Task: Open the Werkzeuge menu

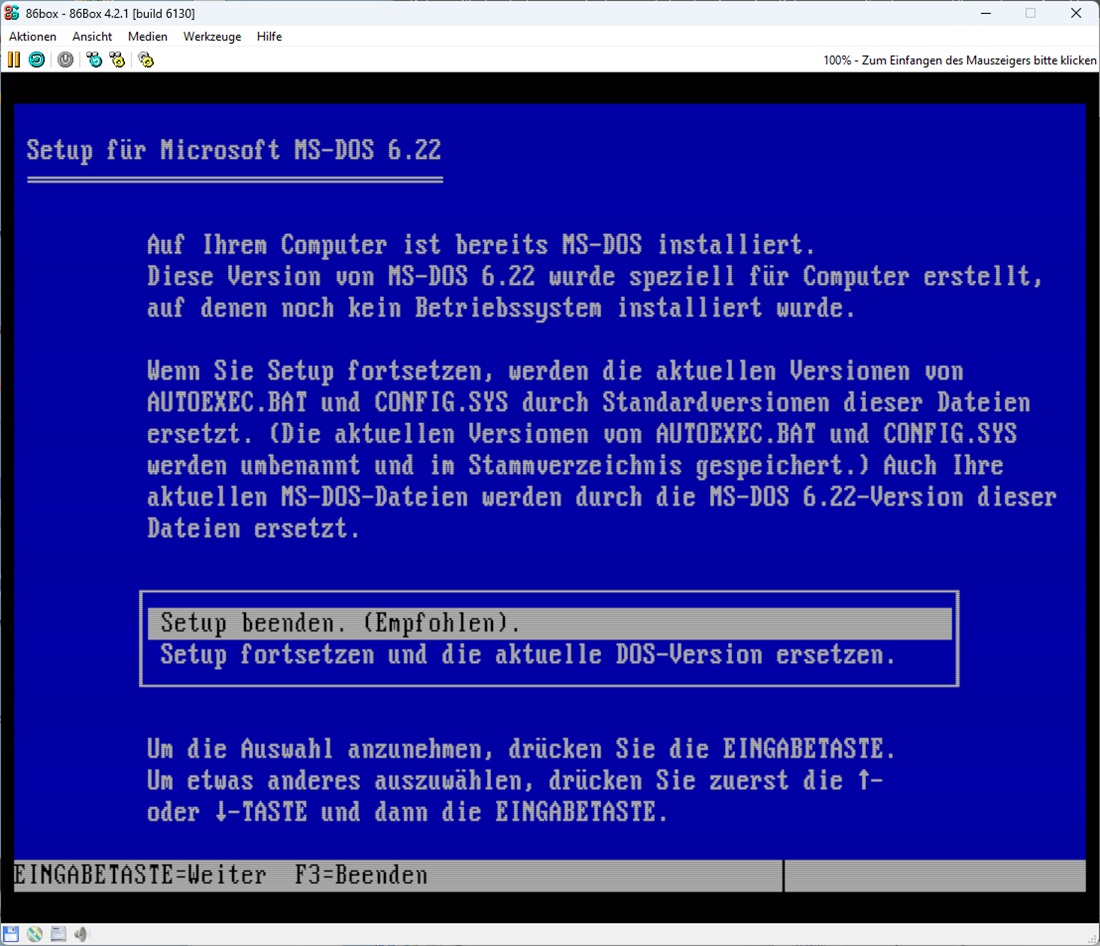Action: (212, 37)
